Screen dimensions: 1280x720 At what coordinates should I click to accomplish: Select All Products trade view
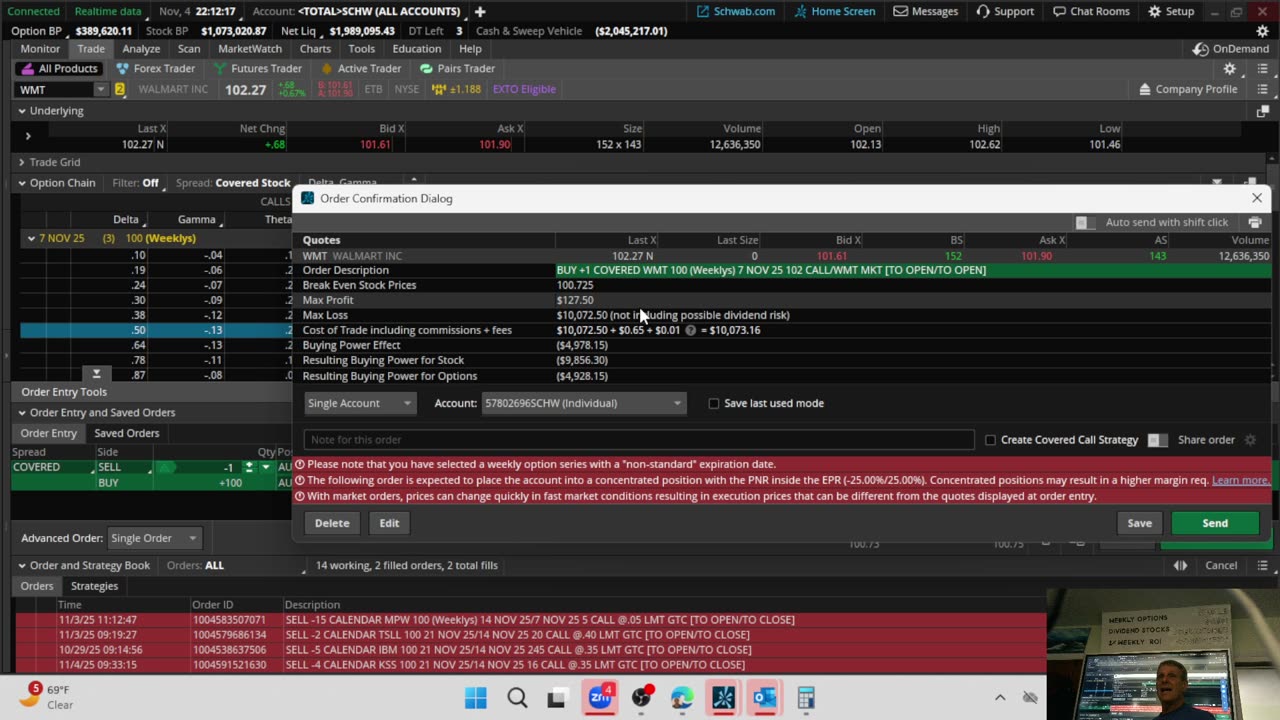click(60, 68)
